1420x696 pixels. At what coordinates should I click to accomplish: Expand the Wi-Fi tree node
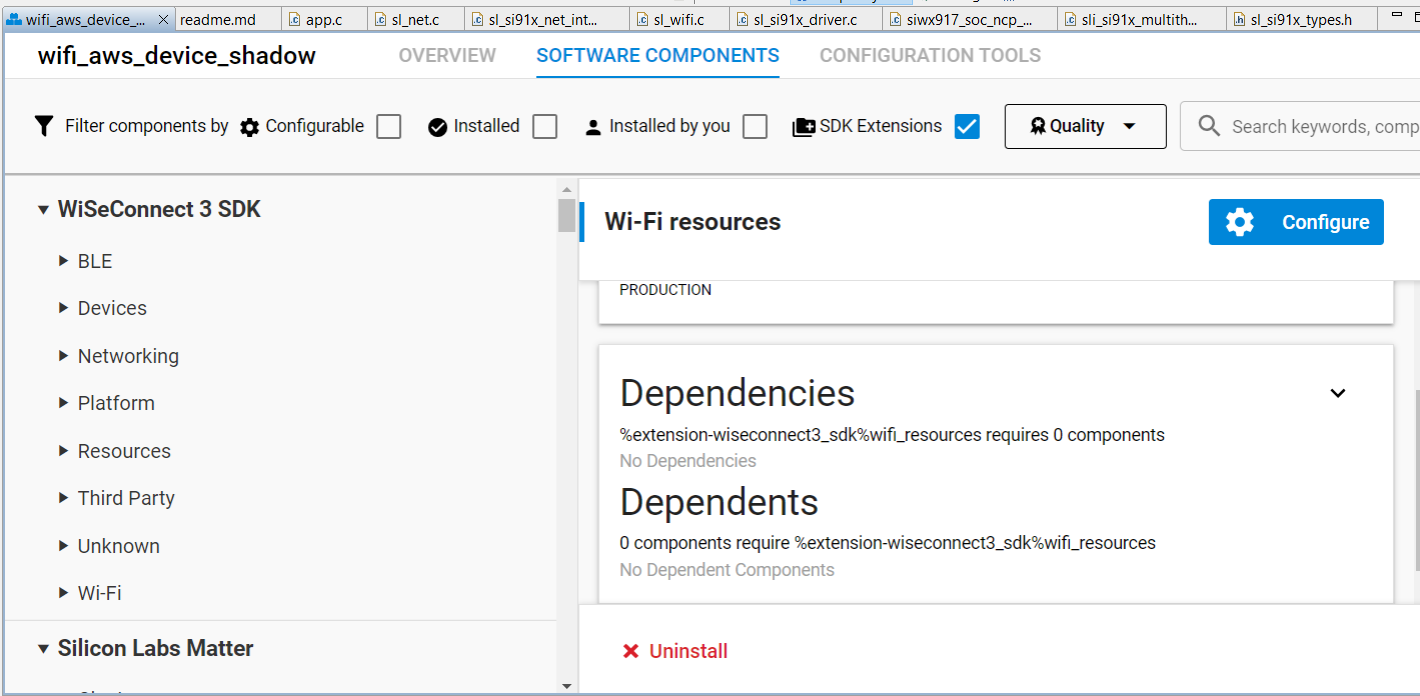[63, 592]
